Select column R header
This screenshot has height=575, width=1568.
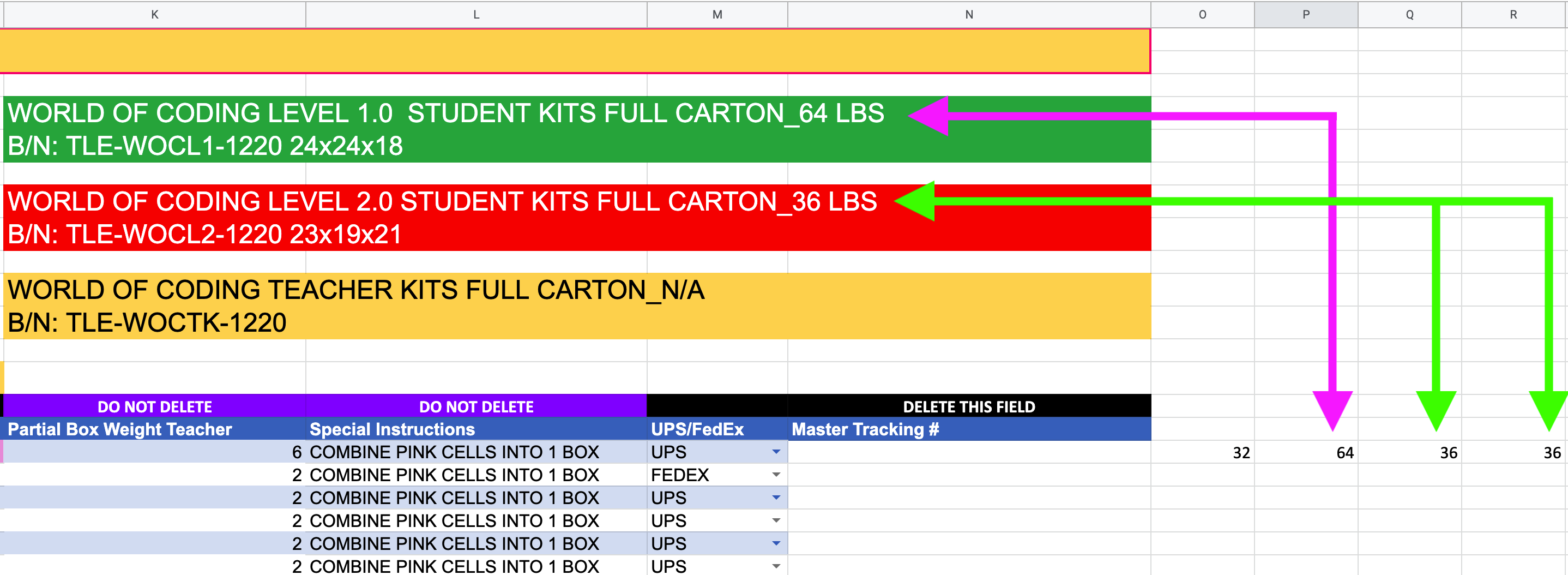coord(1513,15)
